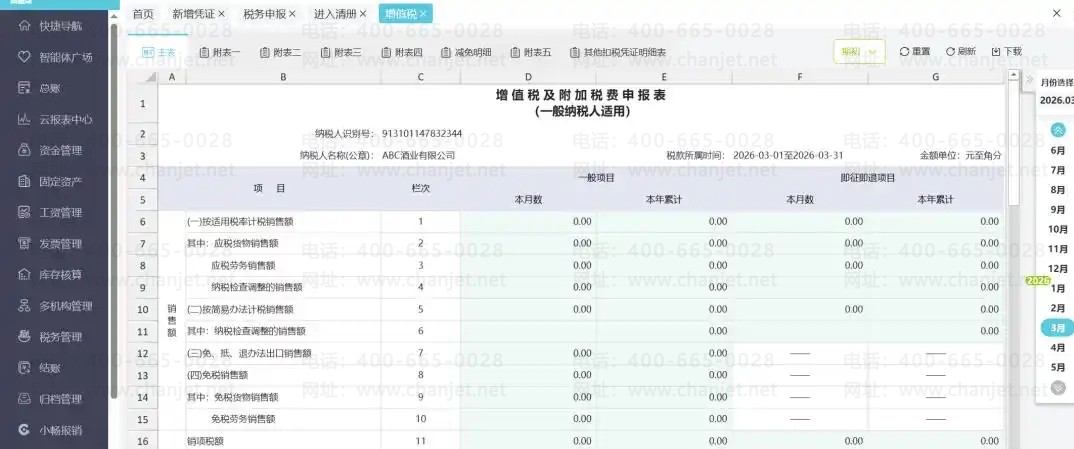1074x449 pixels.
Task: Select the 附表五 sheet tab
Action: [532, 52]
